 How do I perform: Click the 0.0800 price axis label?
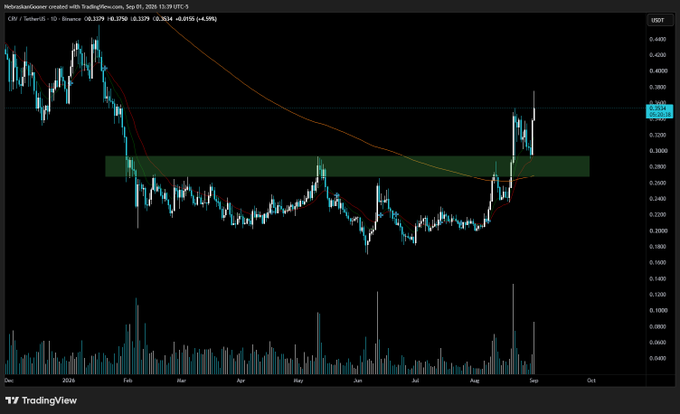click(657, 327)
